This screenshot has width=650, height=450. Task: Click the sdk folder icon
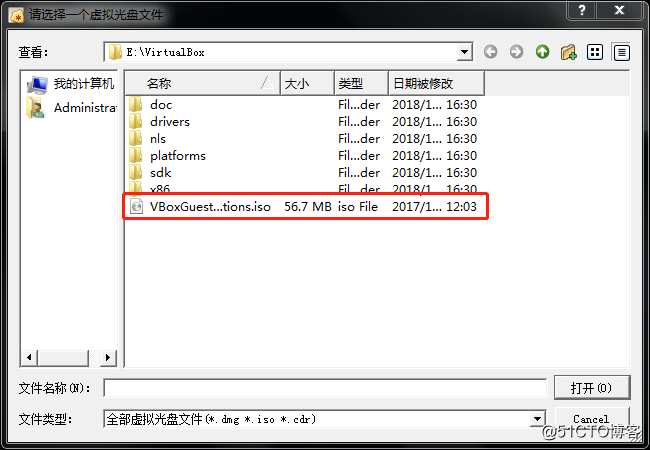(136, 172)
